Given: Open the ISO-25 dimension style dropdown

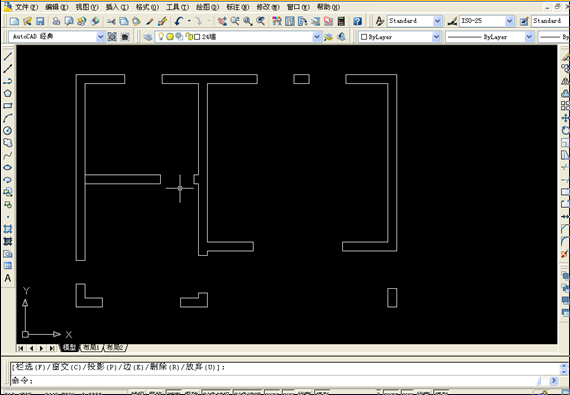Looking at the screenshot, I should 510,21.
